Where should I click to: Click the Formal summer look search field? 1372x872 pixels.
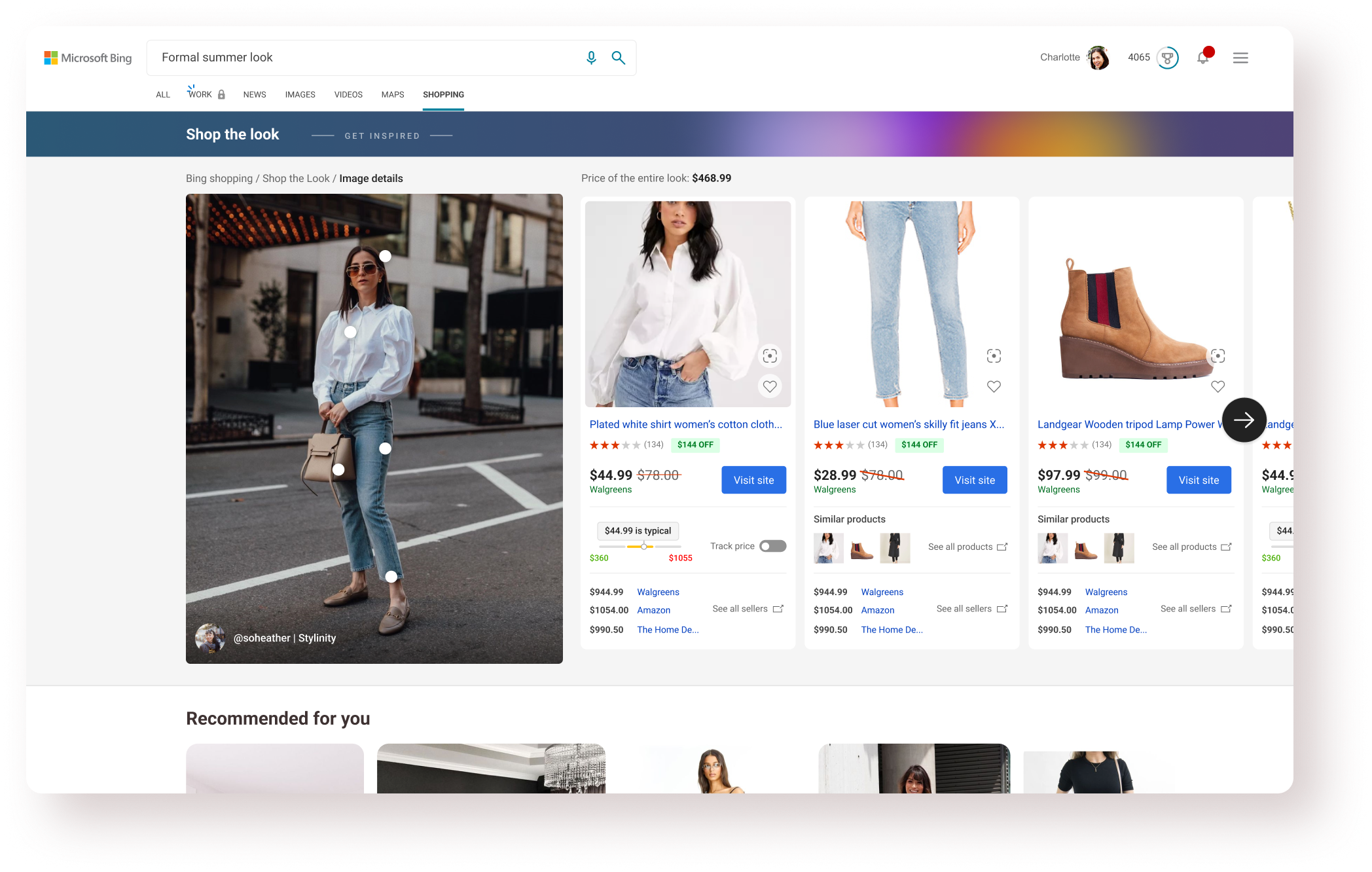click(367, 58)
